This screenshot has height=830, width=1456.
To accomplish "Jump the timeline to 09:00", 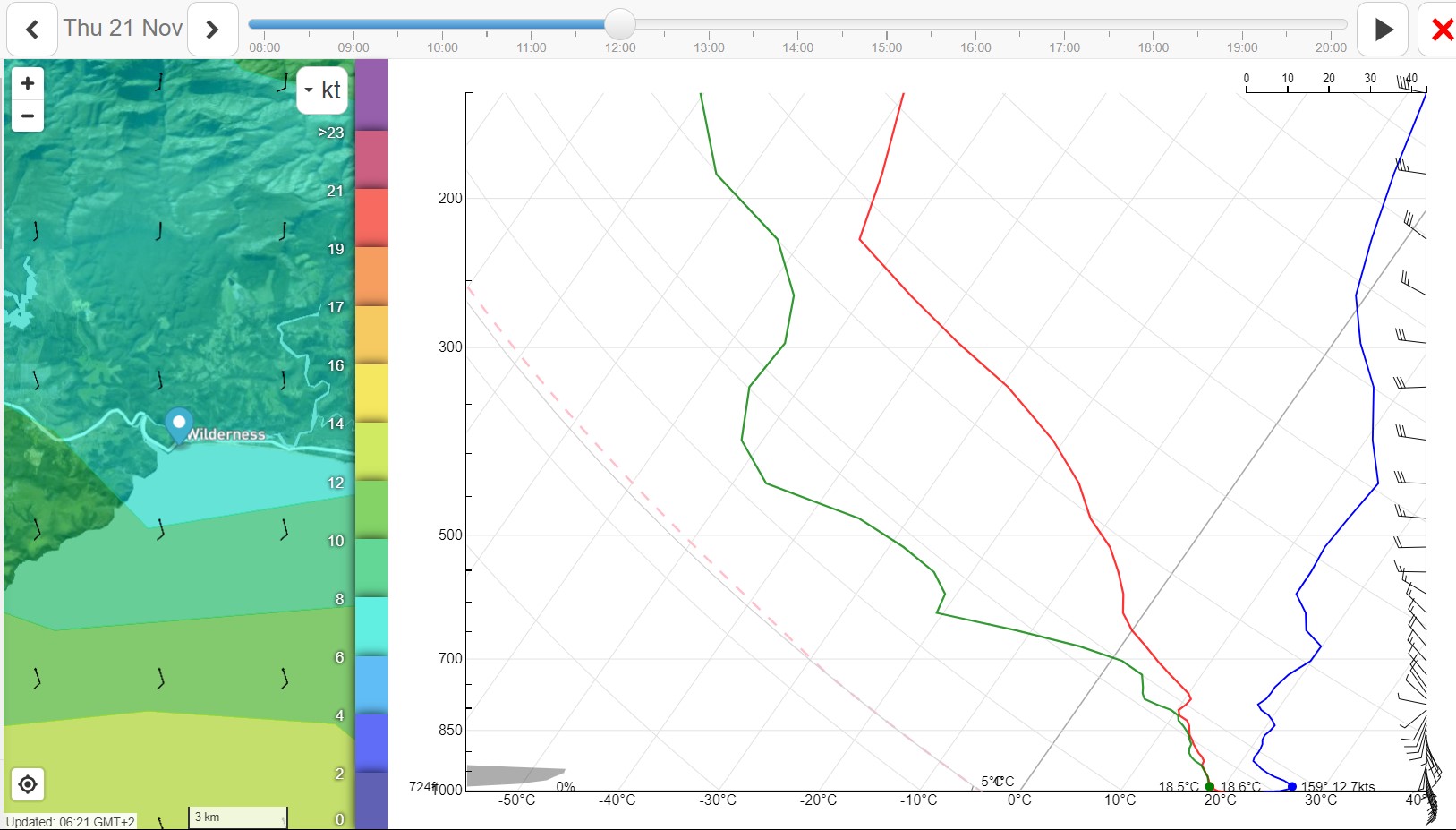I will [x=353, y=47].
